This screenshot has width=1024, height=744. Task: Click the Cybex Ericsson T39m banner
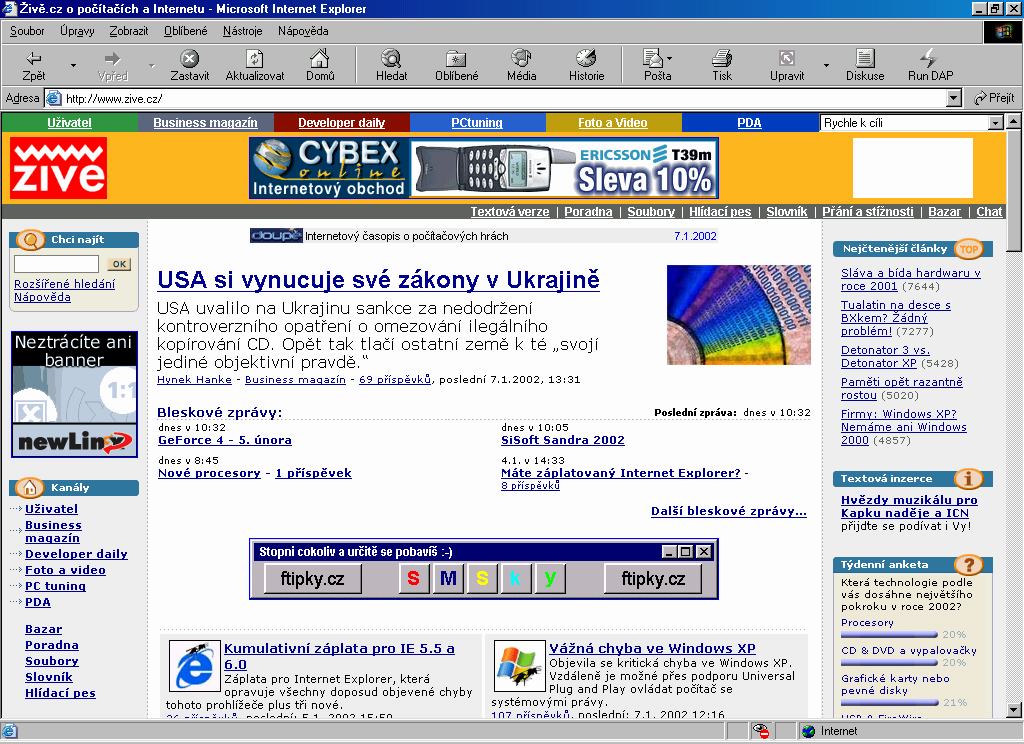tap(484, 168)
